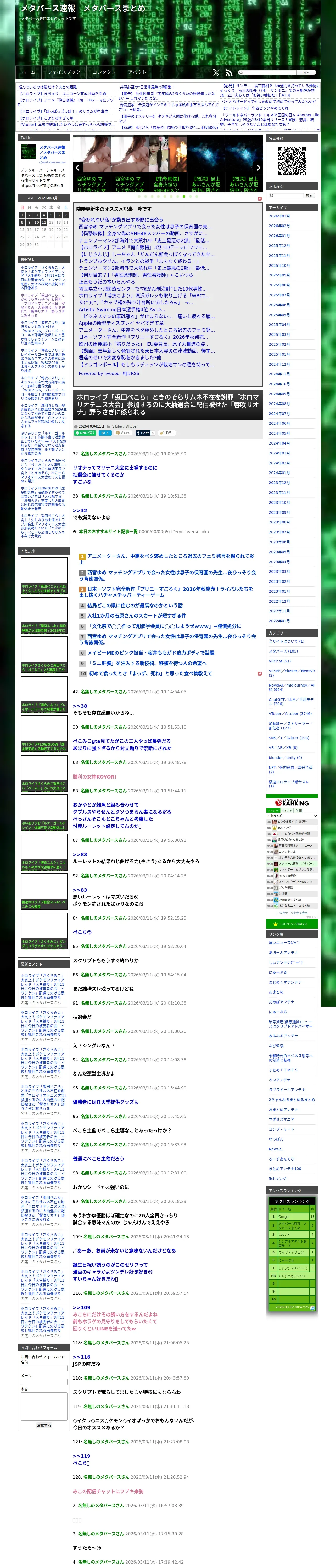This screenshot has height=1568, width=336.
Task: Open the コンタクト menu item
Action: coord(104,72)
